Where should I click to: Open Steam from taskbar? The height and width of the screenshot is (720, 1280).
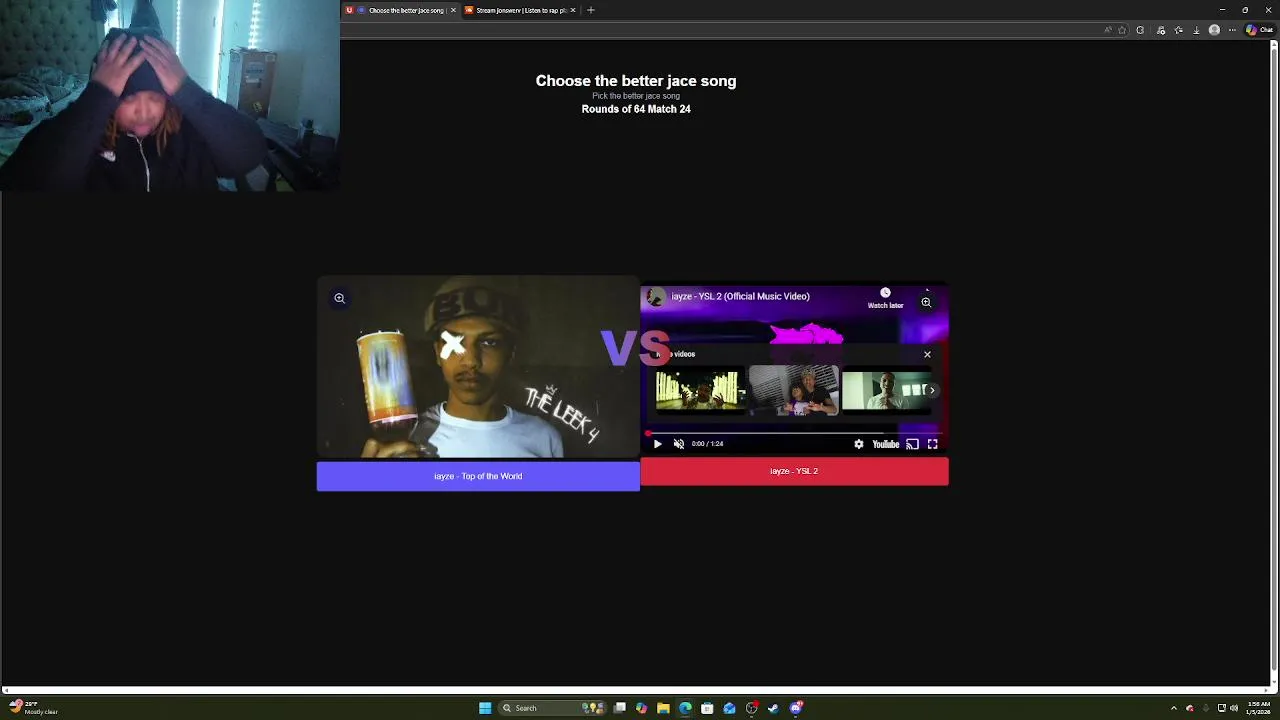click(x=773, y=708)
